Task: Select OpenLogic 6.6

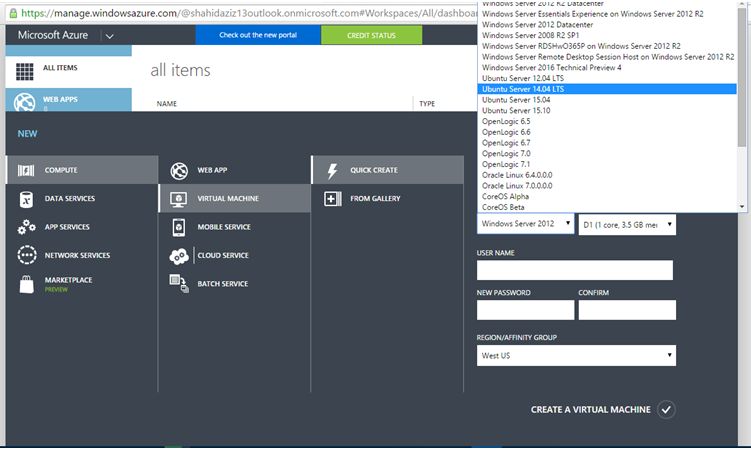Action: coord(607,132)
